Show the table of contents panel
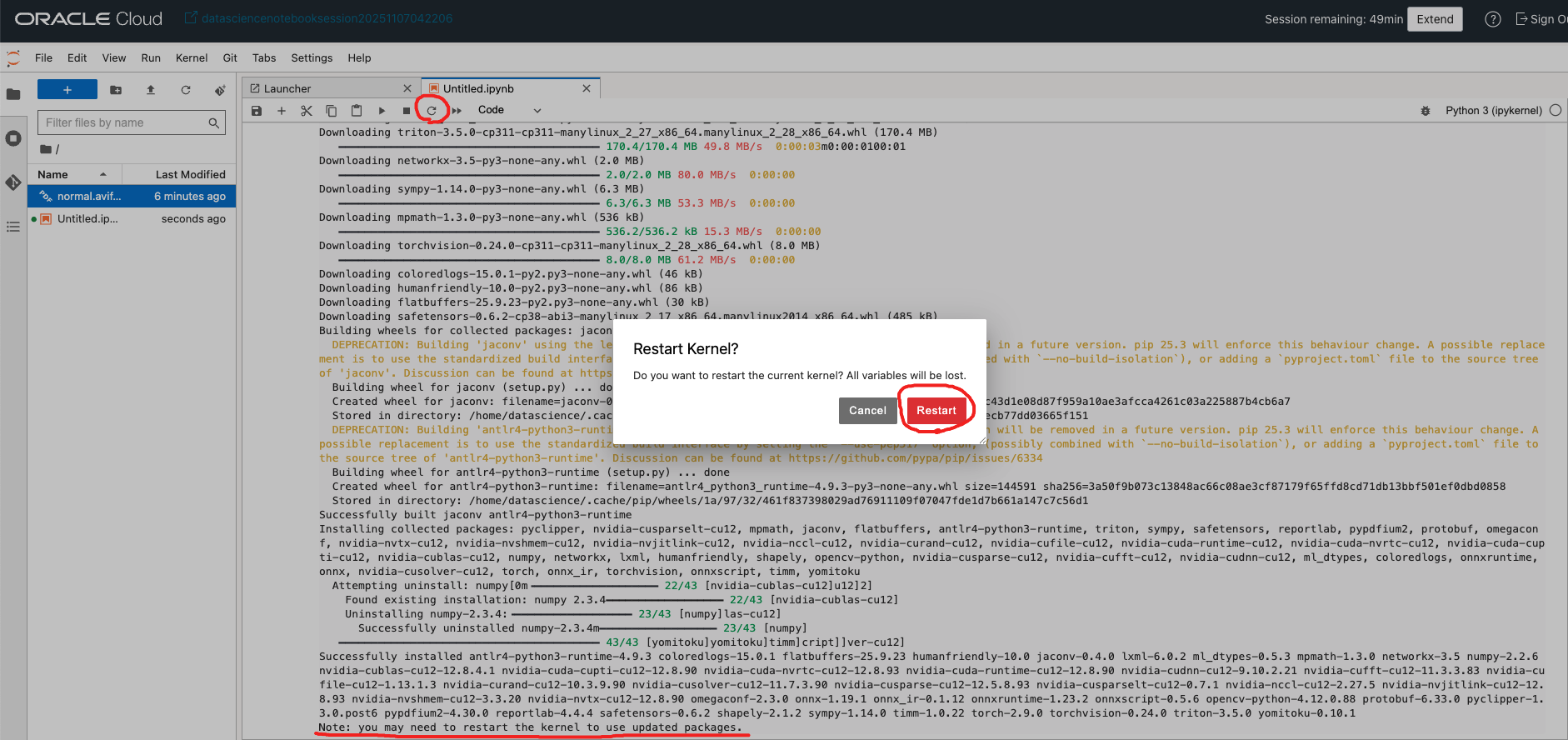 pos(13,227)
